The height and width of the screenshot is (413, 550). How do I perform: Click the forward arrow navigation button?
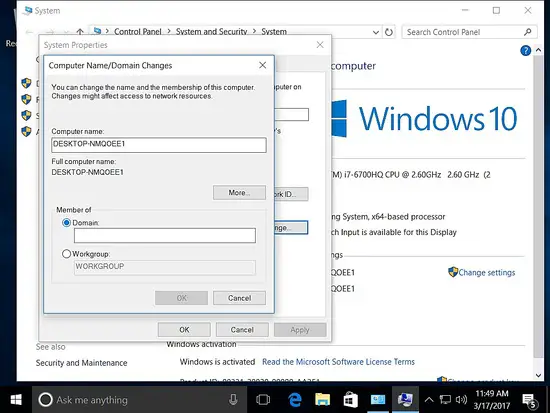50,32
